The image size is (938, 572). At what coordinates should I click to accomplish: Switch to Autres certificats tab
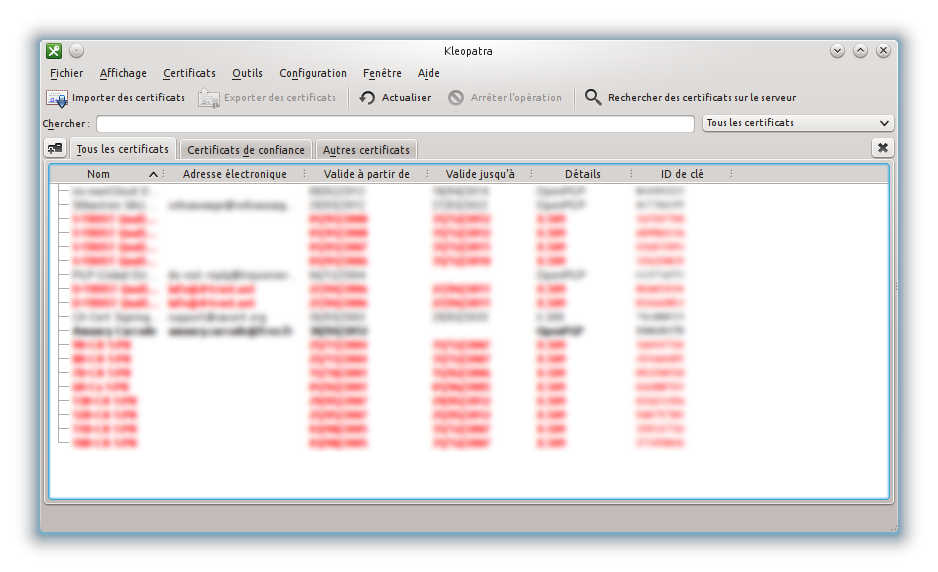(x=366, y=150)
